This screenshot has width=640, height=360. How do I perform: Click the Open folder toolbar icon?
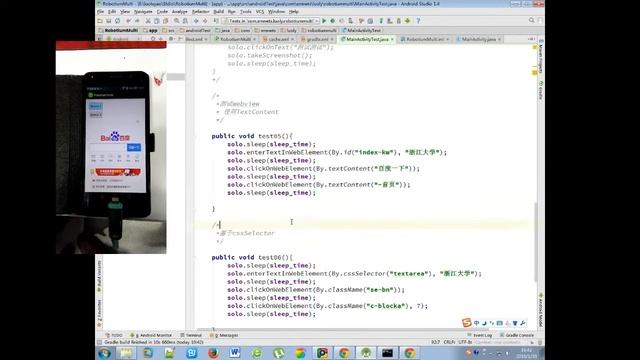100,21
